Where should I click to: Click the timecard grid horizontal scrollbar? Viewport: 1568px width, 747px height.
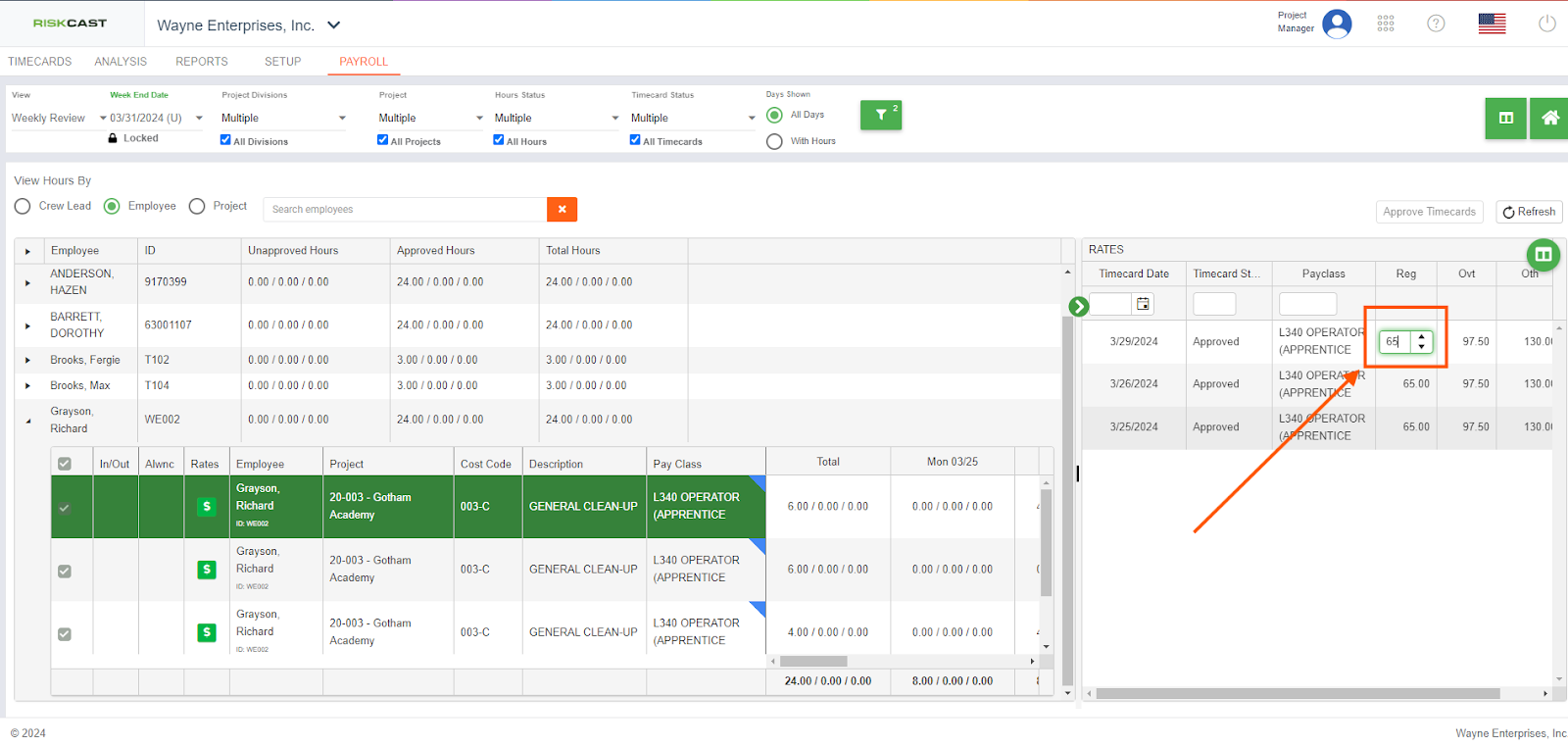[813, 661]
